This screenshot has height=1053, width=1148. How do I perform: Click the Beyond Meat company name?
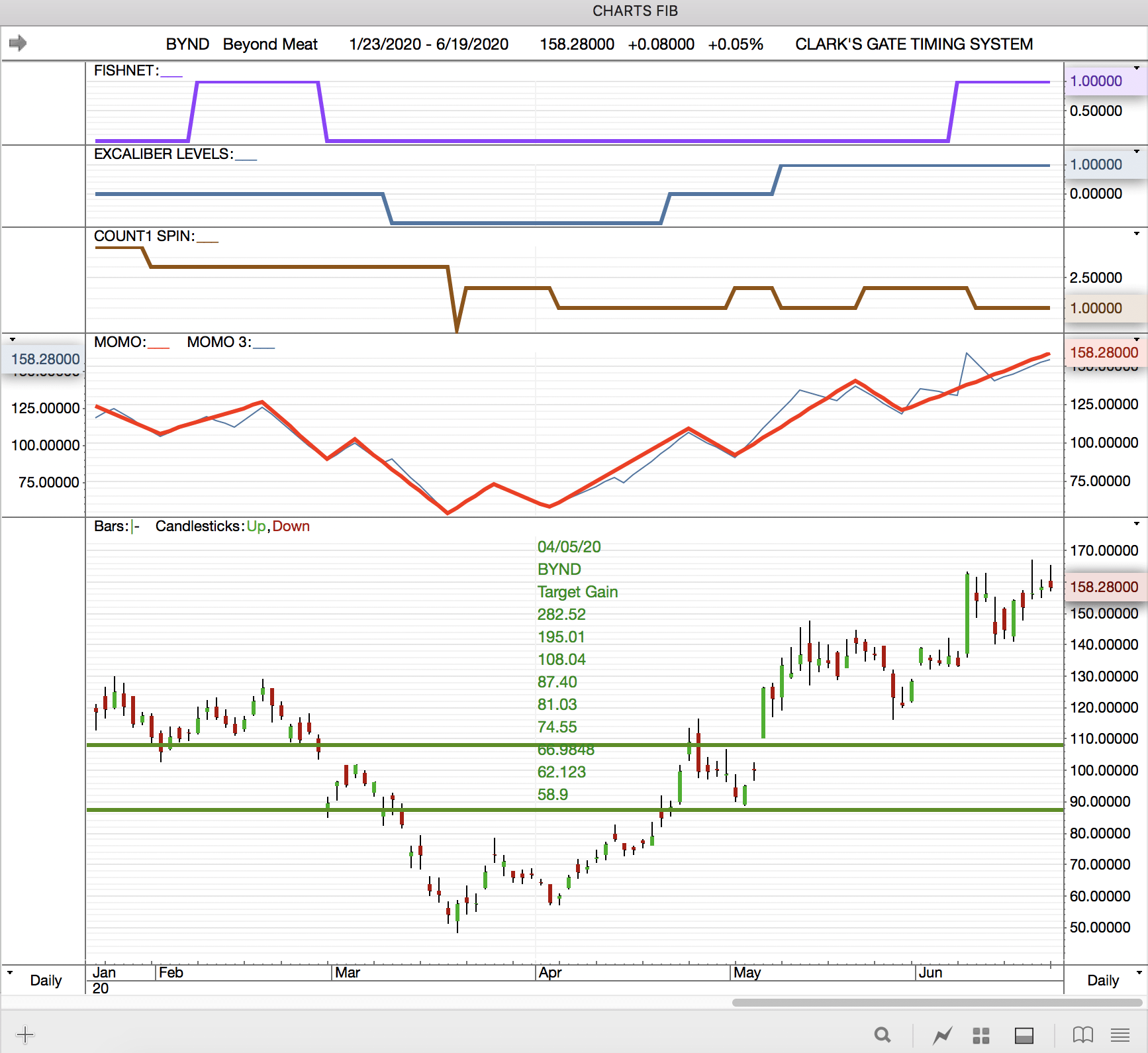(x=270, y=44)
